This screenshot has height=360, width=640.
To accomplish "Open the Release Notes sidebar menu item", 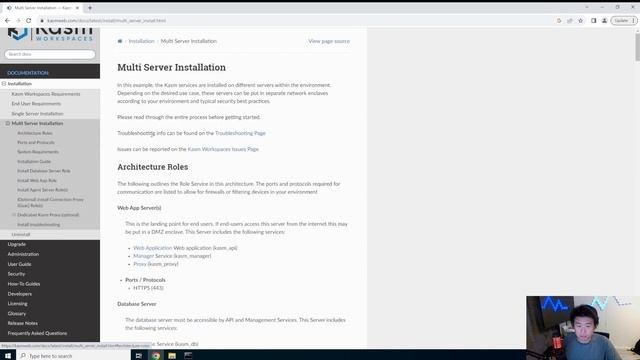I will pos(22,323).
